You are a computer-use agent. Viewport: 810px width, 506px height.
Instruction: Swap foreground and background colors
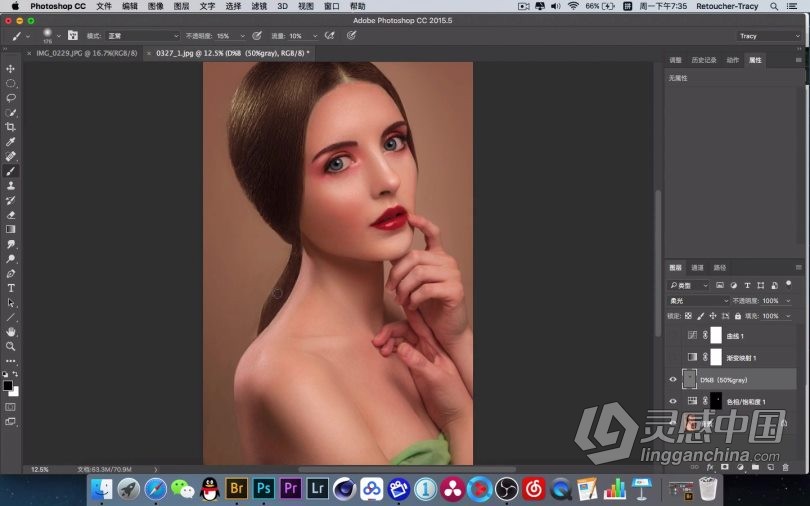tap(15, 373)
